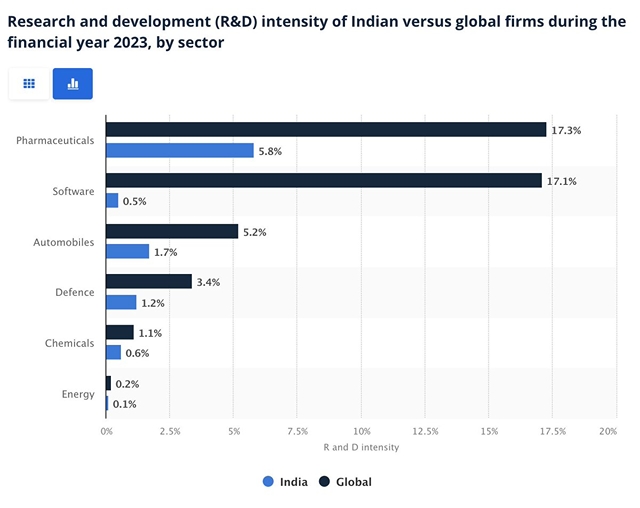Click the Chemicals sector label
640x508 pixels.
coord(69,343)
